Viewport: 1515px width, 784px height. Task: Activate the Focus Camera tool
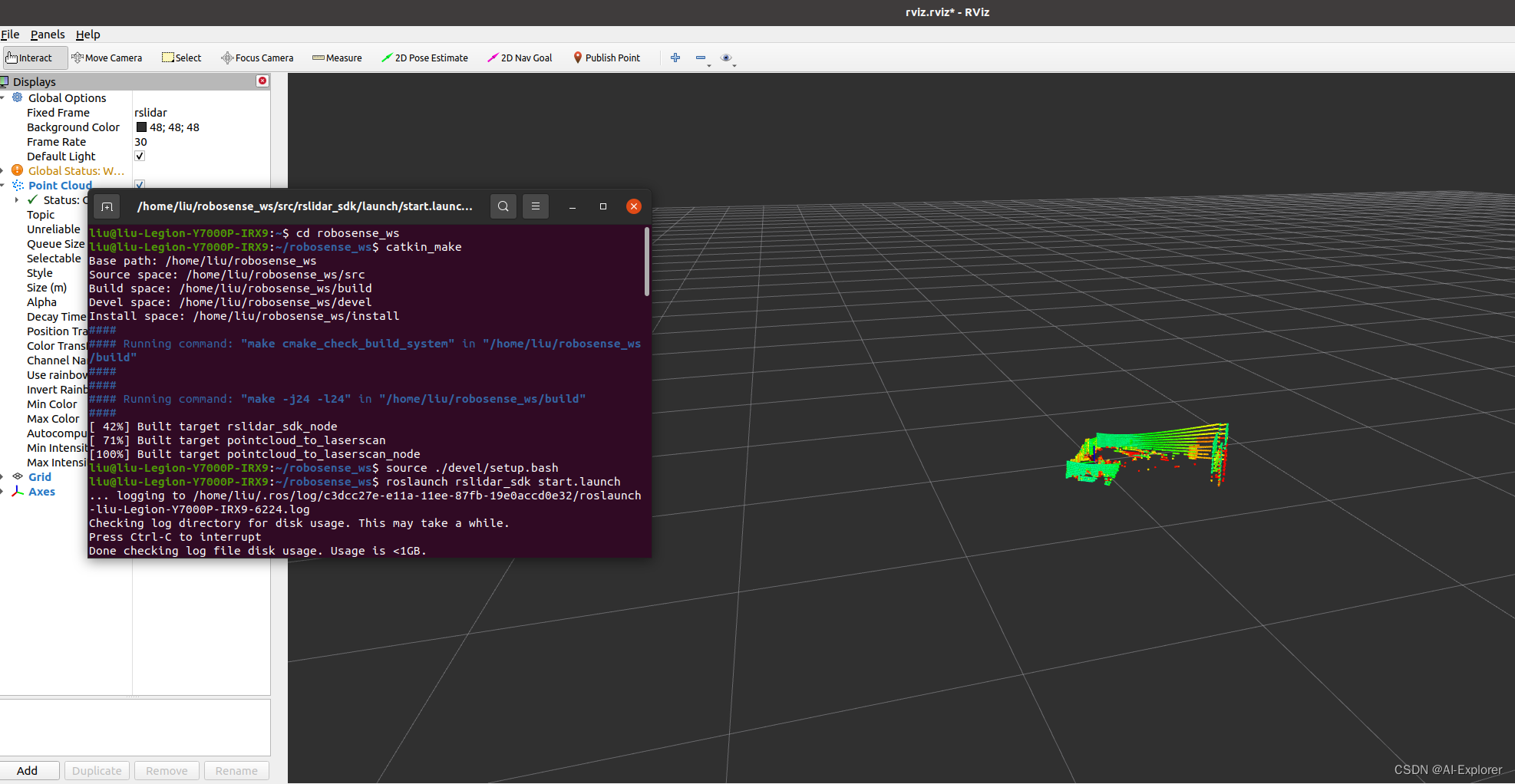pyautogui.click(x=257, y=58)
